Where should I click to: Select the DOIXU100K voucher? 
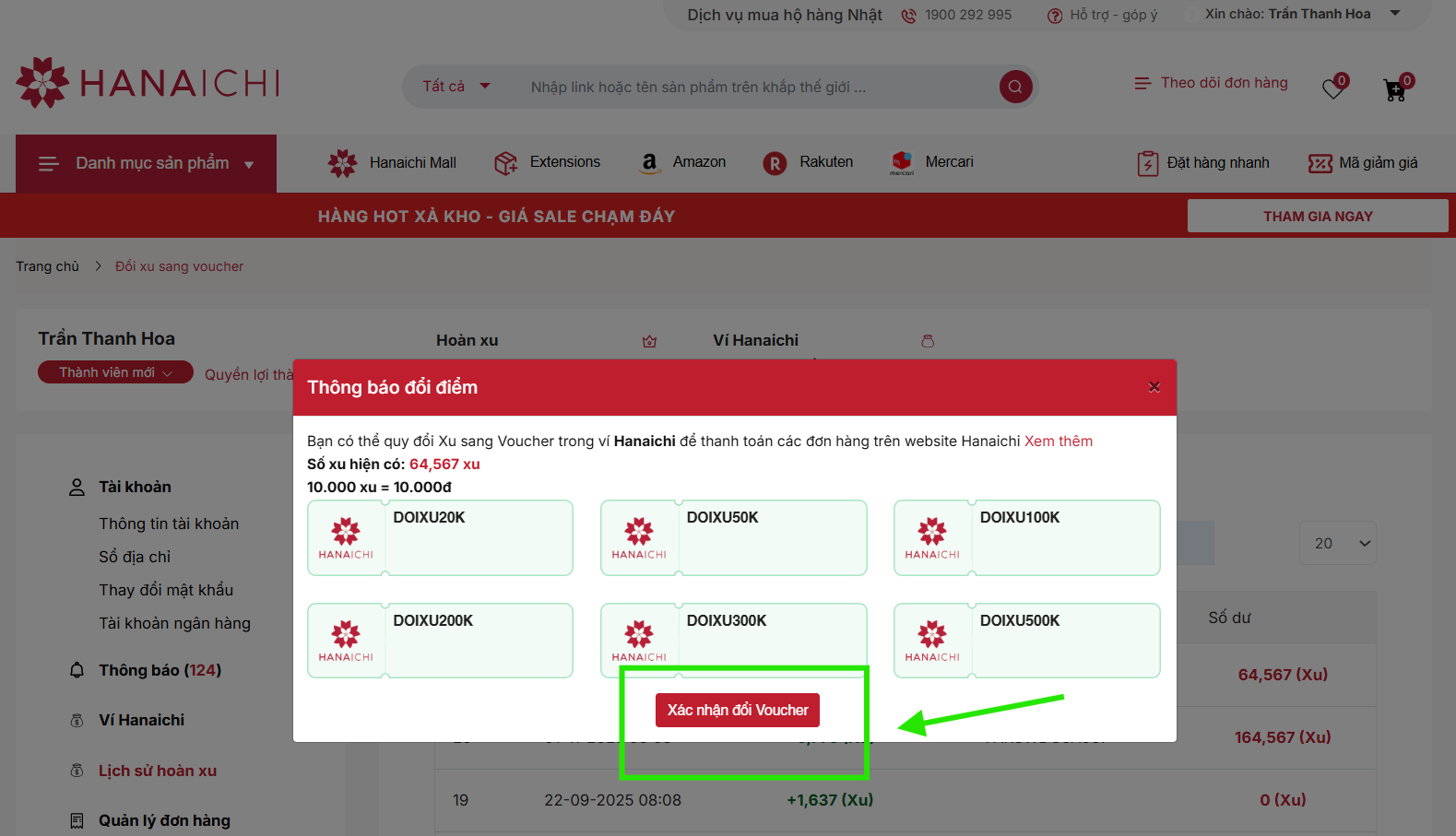pyautogui.click(x=1026, y=537)
